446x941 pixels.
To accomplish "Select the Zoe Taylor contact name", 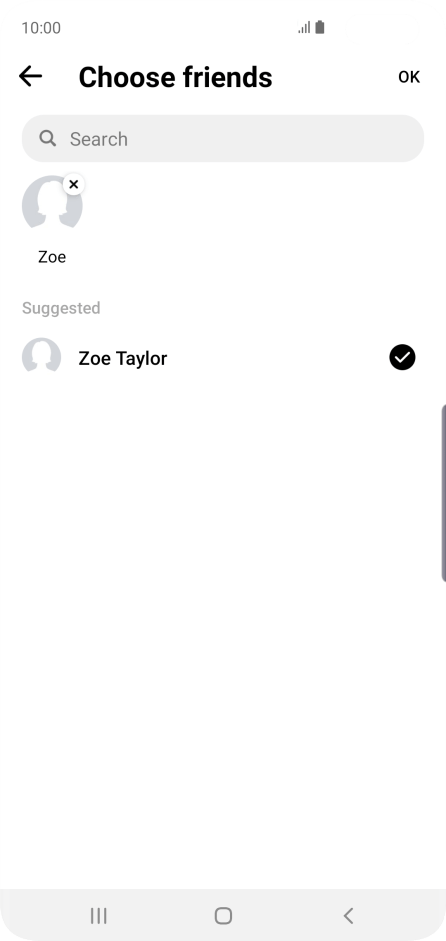I will [x=122, y=358].
